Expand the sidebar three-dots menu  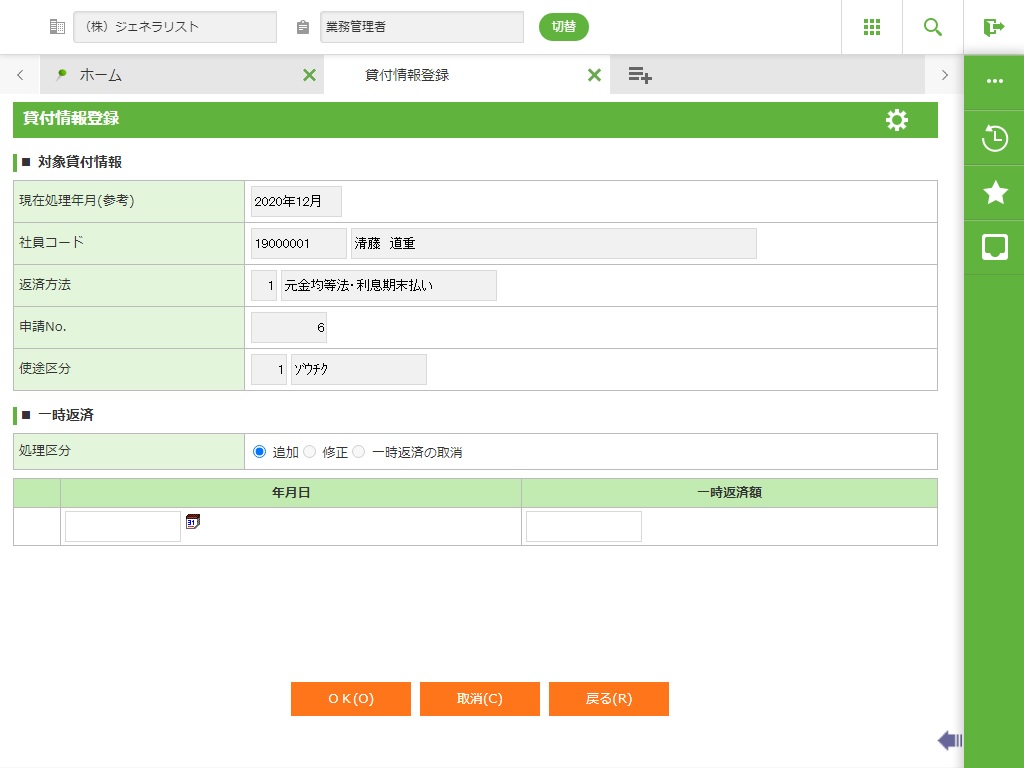[994, 81]
